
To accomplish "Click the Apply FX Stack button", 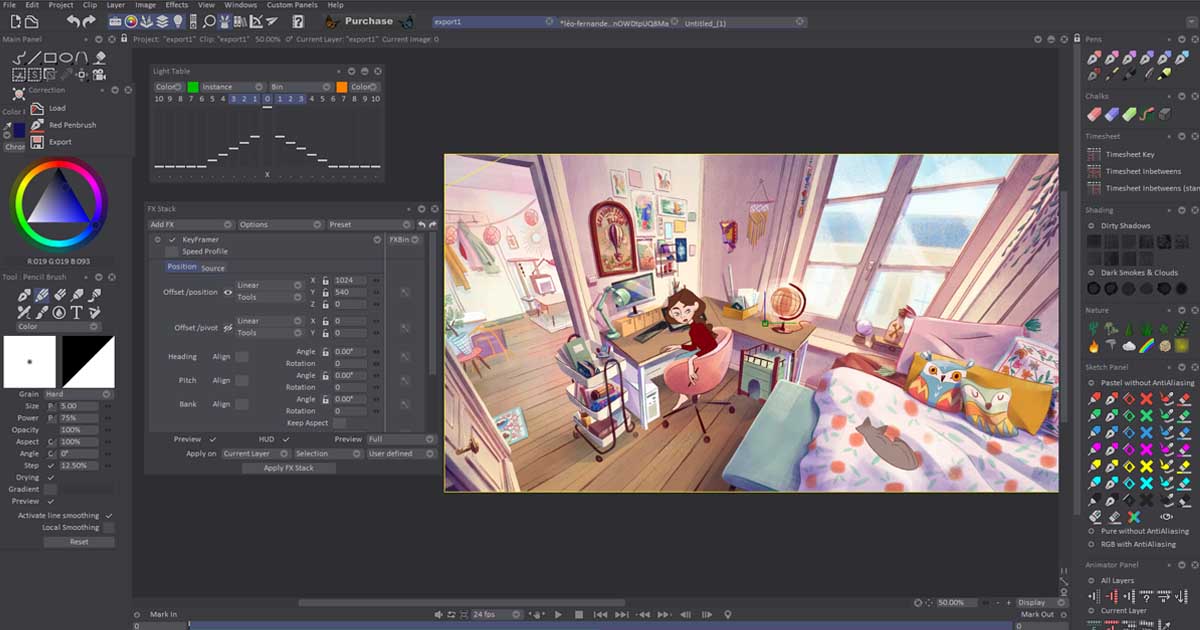I will click(288, 468).
